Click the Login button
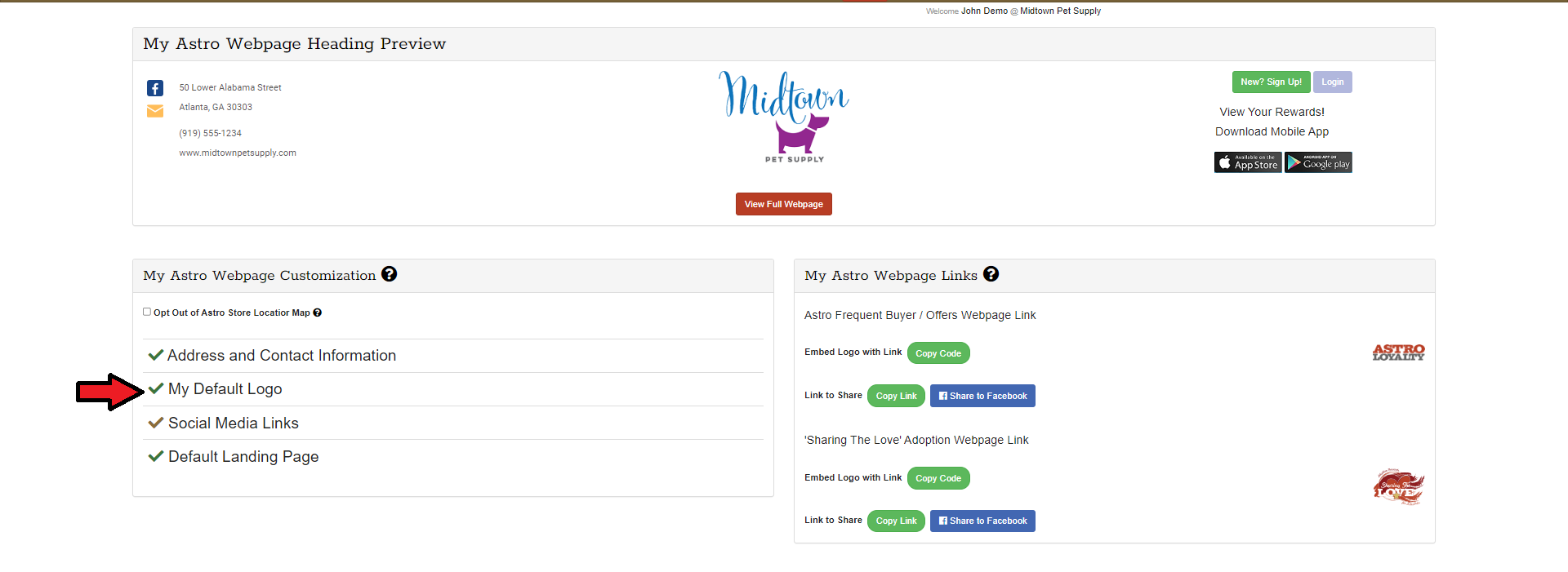The image size is (1568, 572). click(1332, 82)
